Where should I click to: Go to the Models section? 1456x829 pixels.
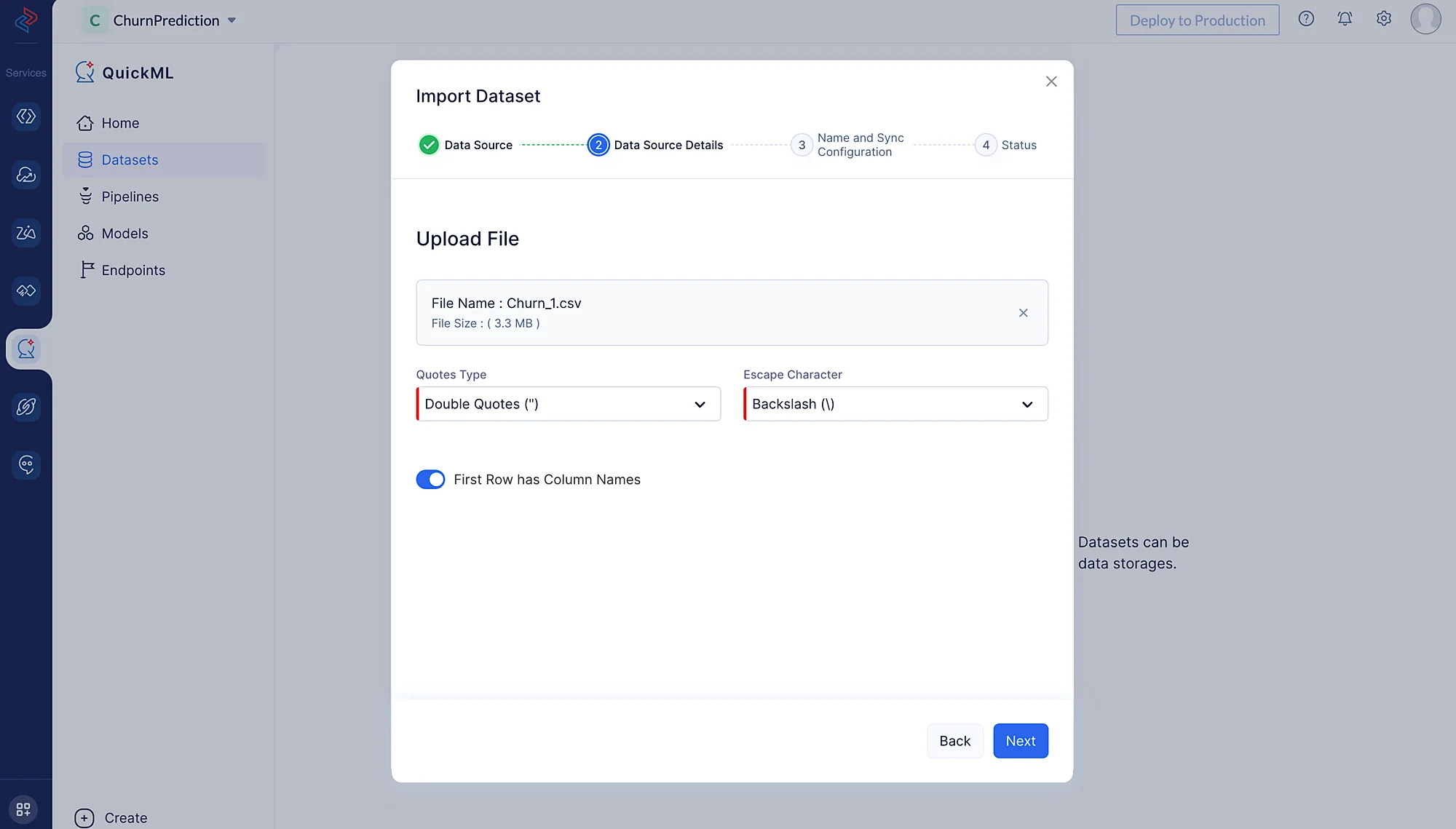(x=124, y=234)
